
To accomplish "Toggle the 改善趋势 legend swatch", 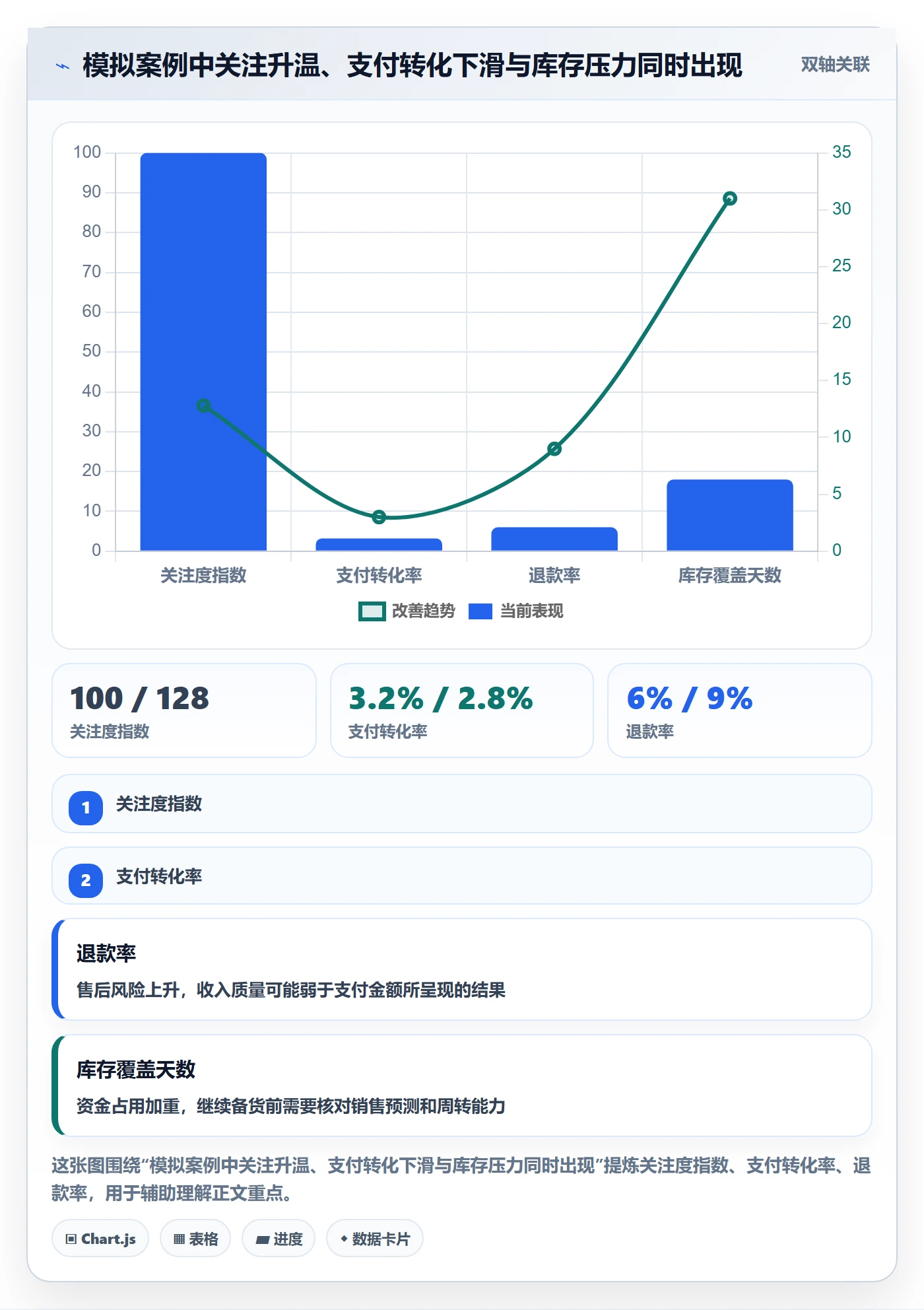I will point(372,611).
